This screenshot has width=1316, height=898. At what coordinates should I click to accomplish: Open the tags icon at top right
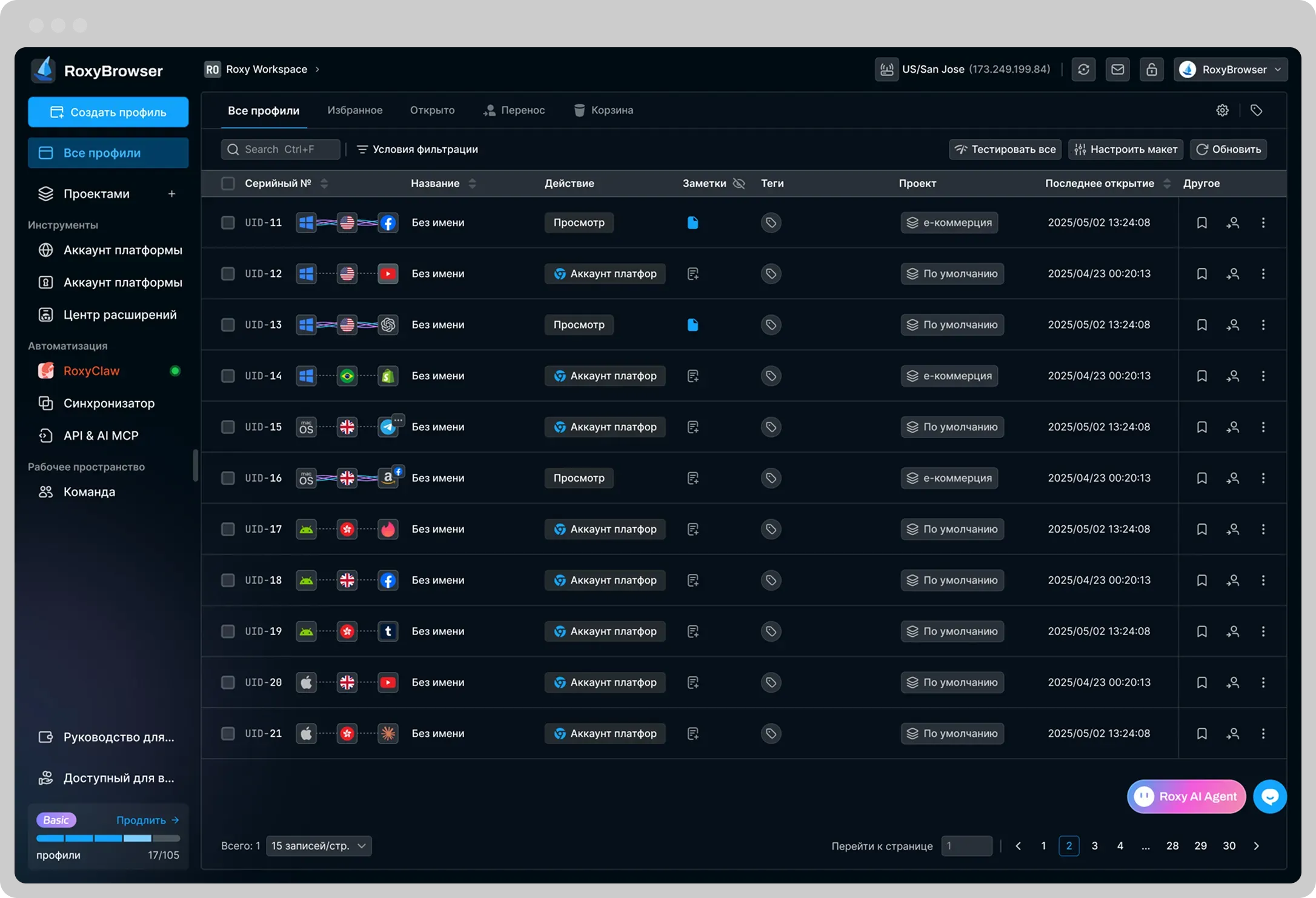[1256, 110]
